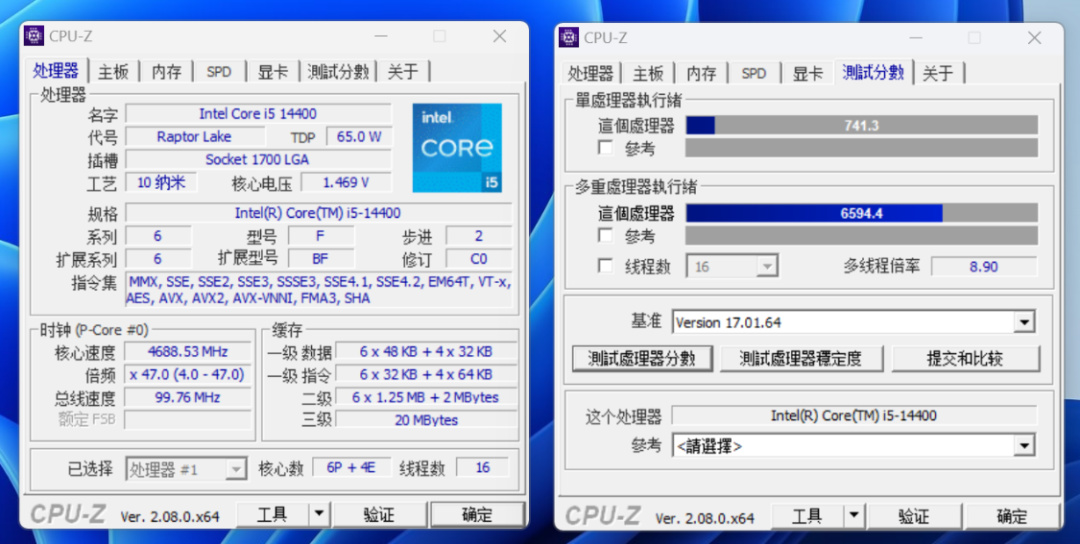Click the 多线程倍率 value 8.90

984,266
